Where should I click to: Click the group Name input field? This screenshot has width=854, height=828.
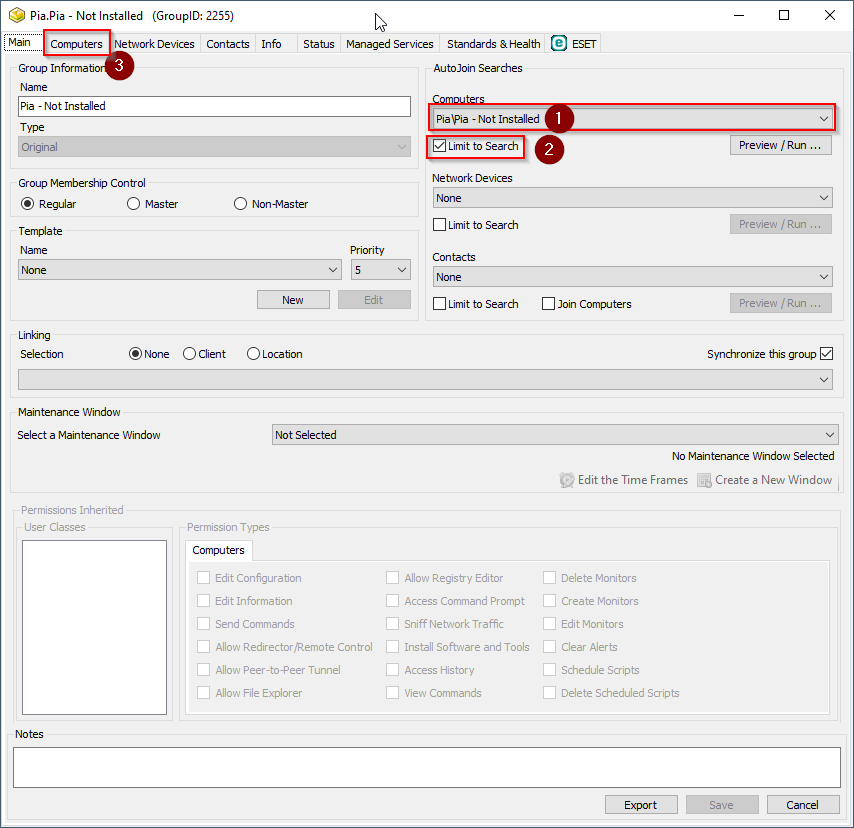[214, 106]
